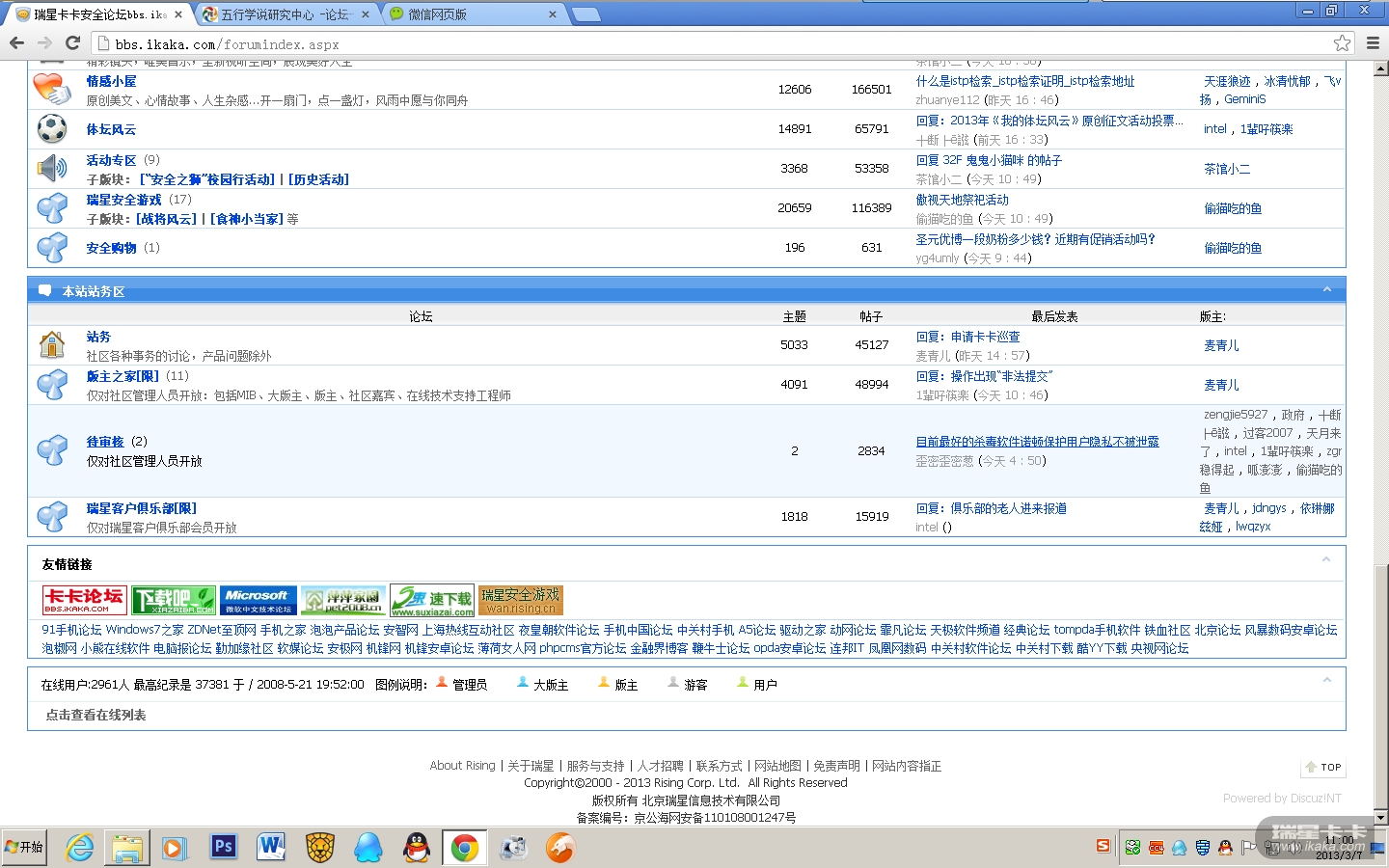Click the 情感小屋 heart forum icon

tap(52, 89)
